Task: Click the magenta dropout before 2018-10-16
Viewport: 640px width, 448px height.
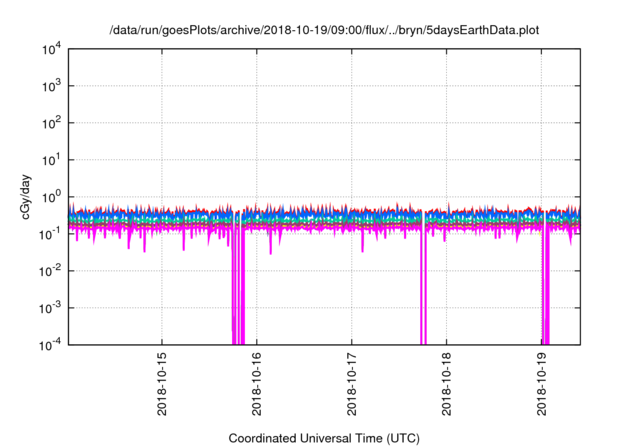Action: click(x=238, y=286)
